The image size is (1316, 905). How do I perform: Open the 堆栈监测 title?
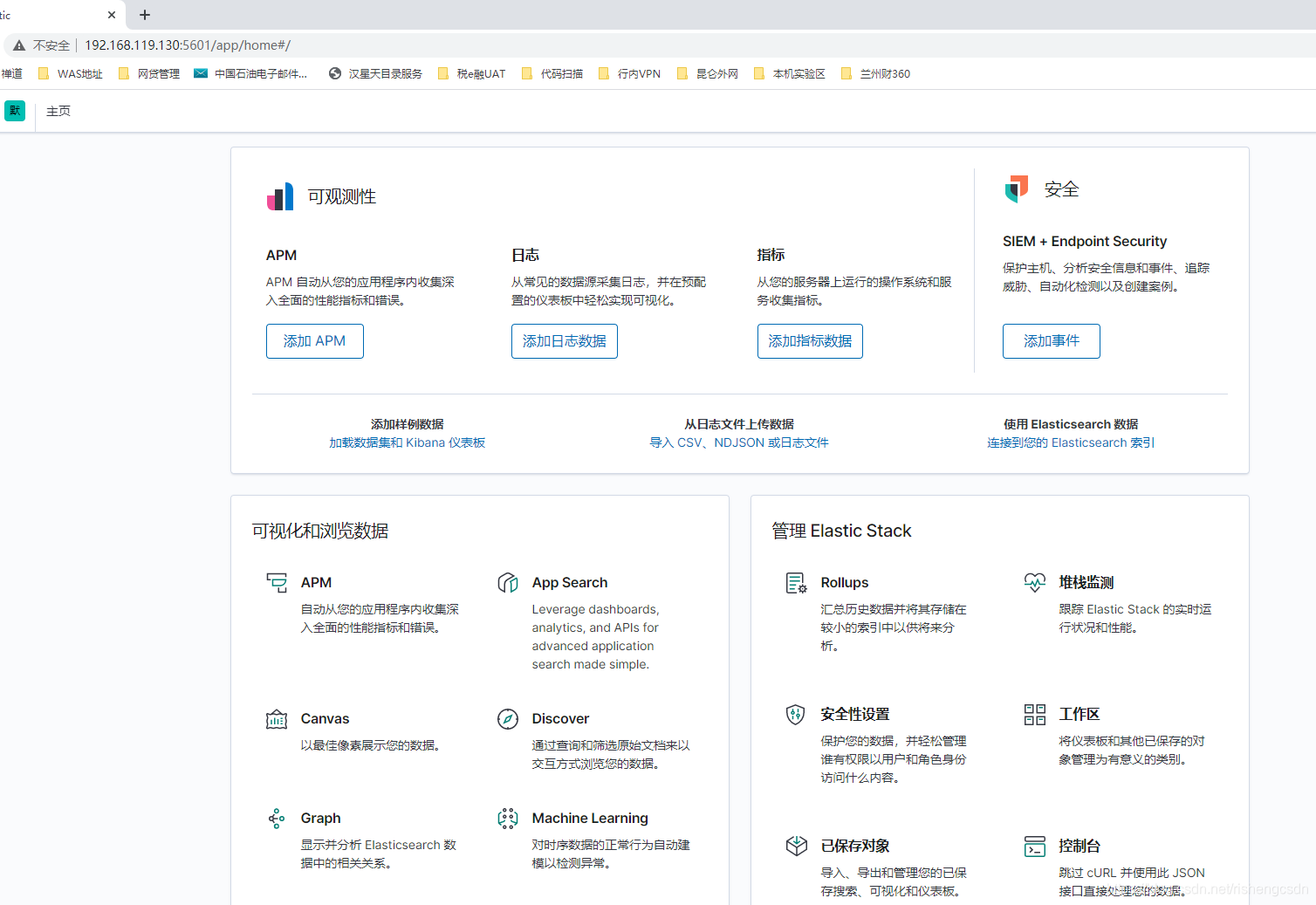point(1086,583)
